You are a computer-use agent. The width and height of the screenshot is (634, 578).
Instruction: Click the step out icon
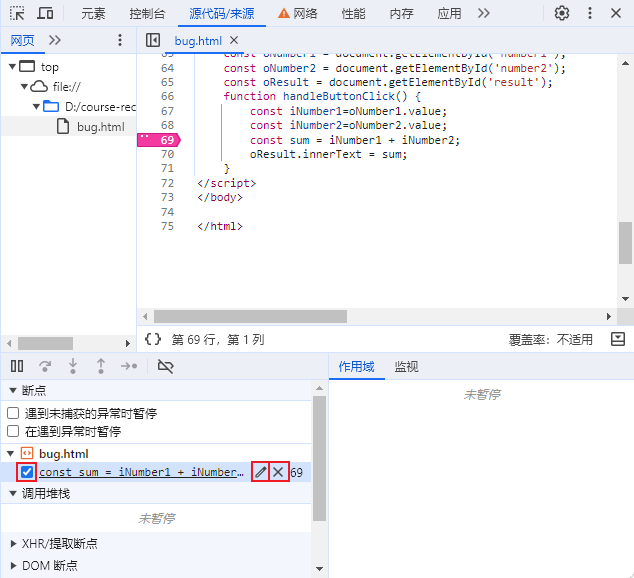[x=101, y=366]
